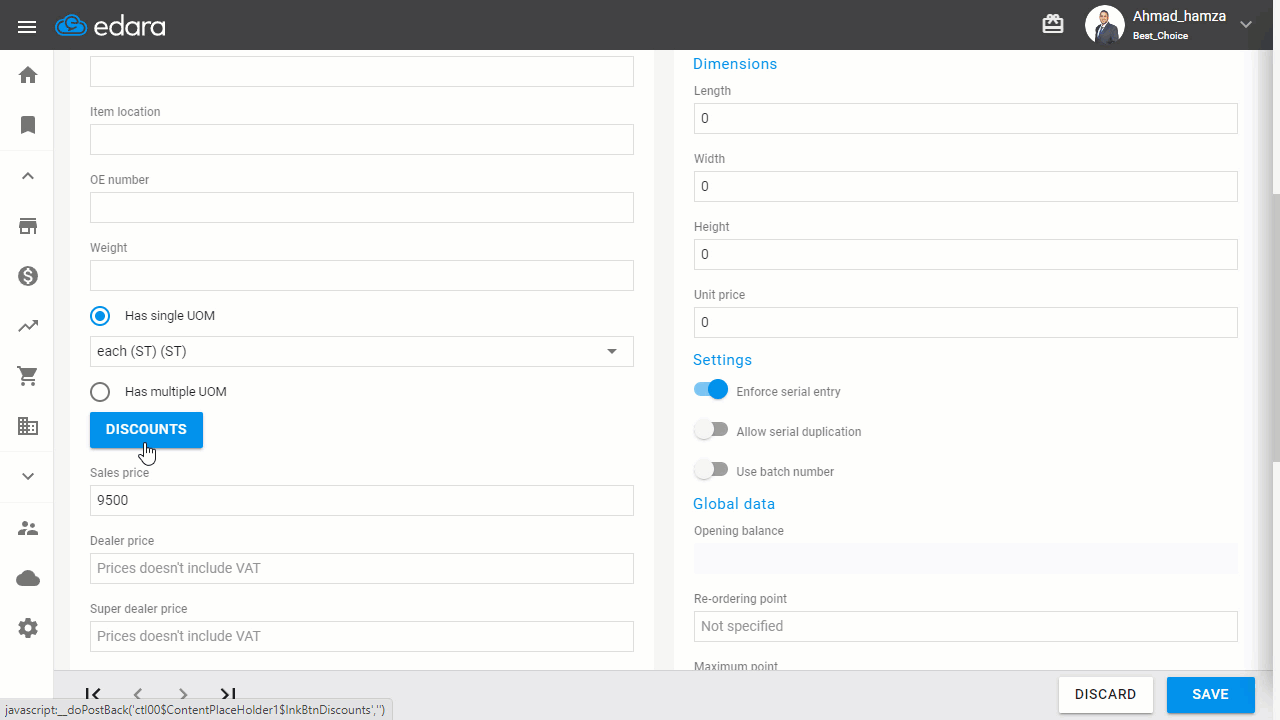Turn on Use batch number switch
The height and width of the screenshot is (720, 1280).
click(x=711, y=470)
